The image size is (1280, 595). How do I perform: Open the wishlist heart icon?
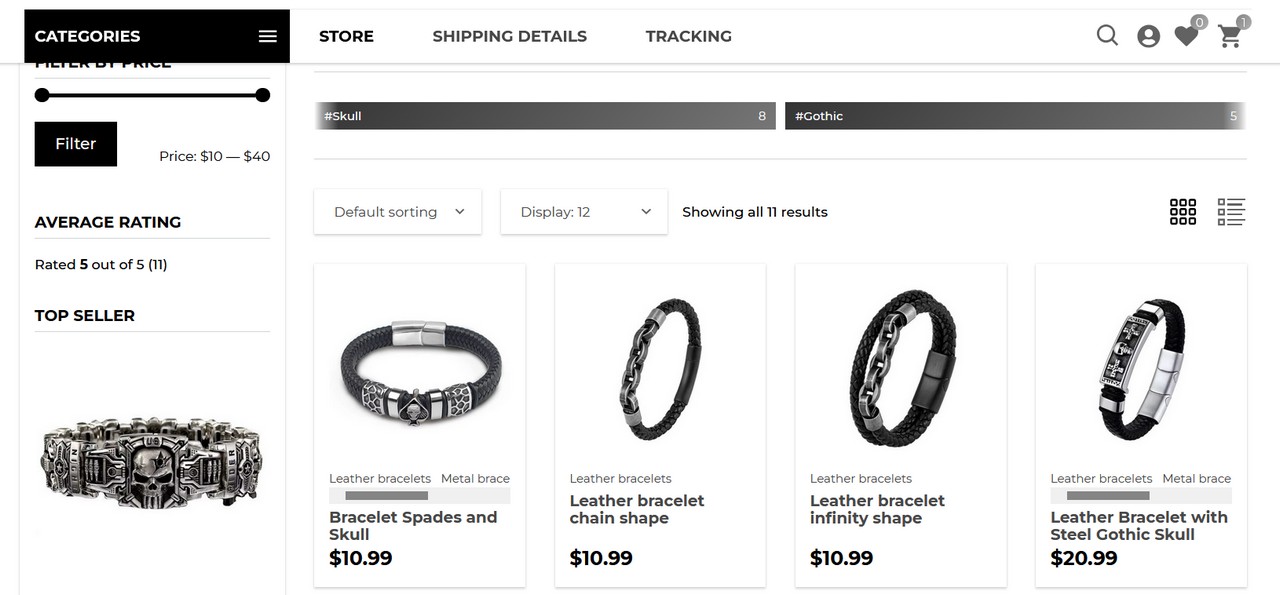tap(1186, 37)
